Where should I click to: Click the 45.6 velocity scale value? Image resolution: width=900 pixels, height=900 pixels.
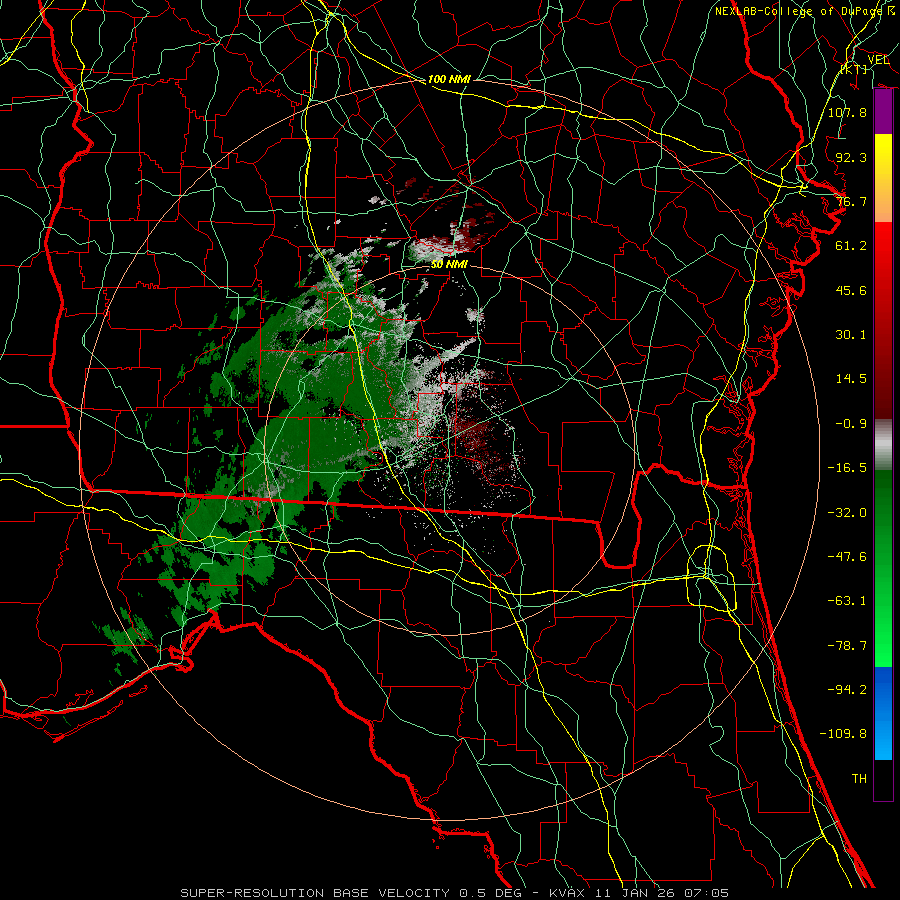[851, 290]
